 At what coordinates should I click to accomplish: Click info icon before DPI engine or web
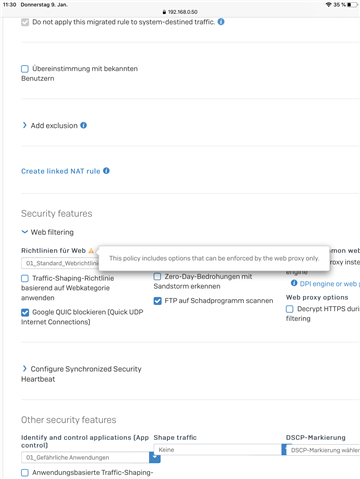pos(294,283)
